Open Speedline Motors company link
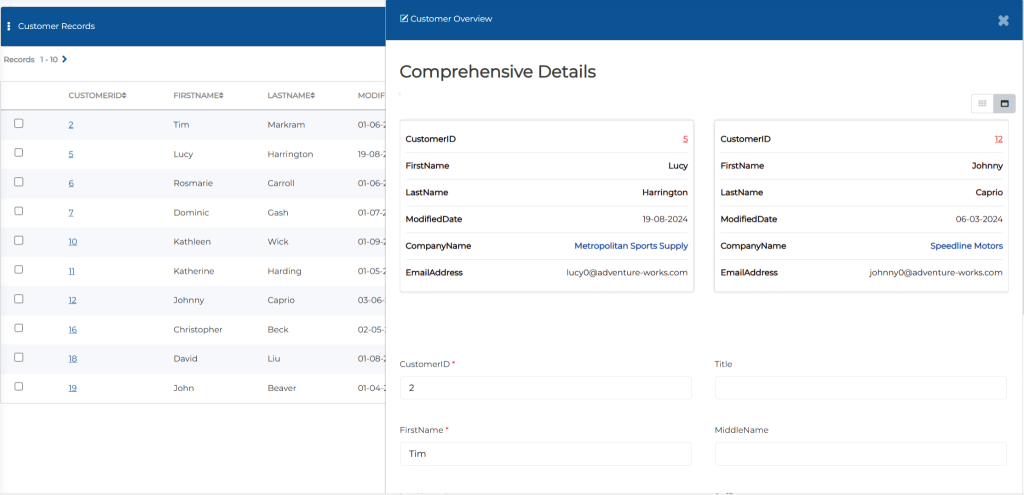Screen dimensions: 1024x495 pos(967,246)
